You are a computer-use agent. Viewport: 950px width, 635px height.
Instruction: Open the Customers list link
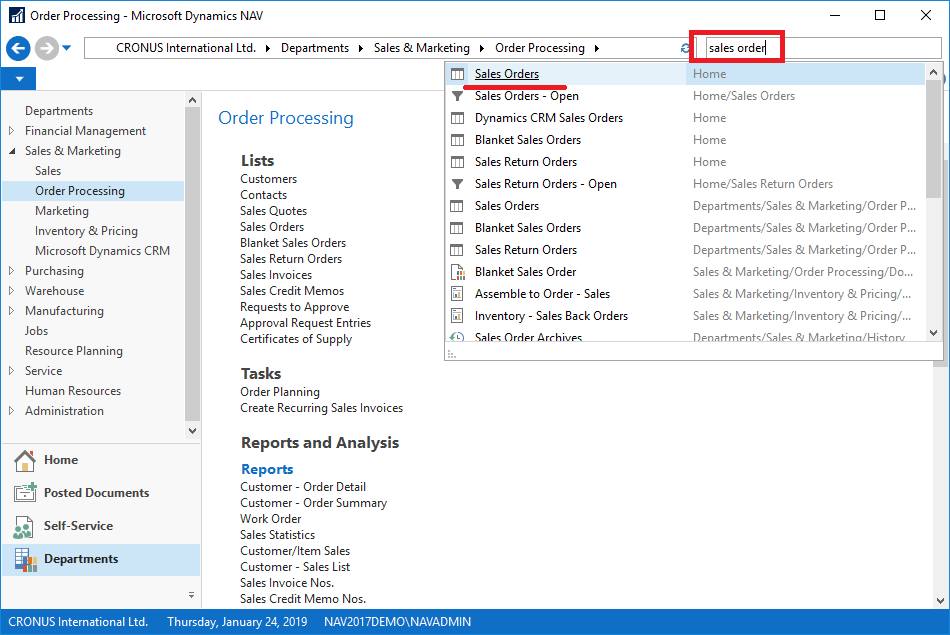coord(268,179)
